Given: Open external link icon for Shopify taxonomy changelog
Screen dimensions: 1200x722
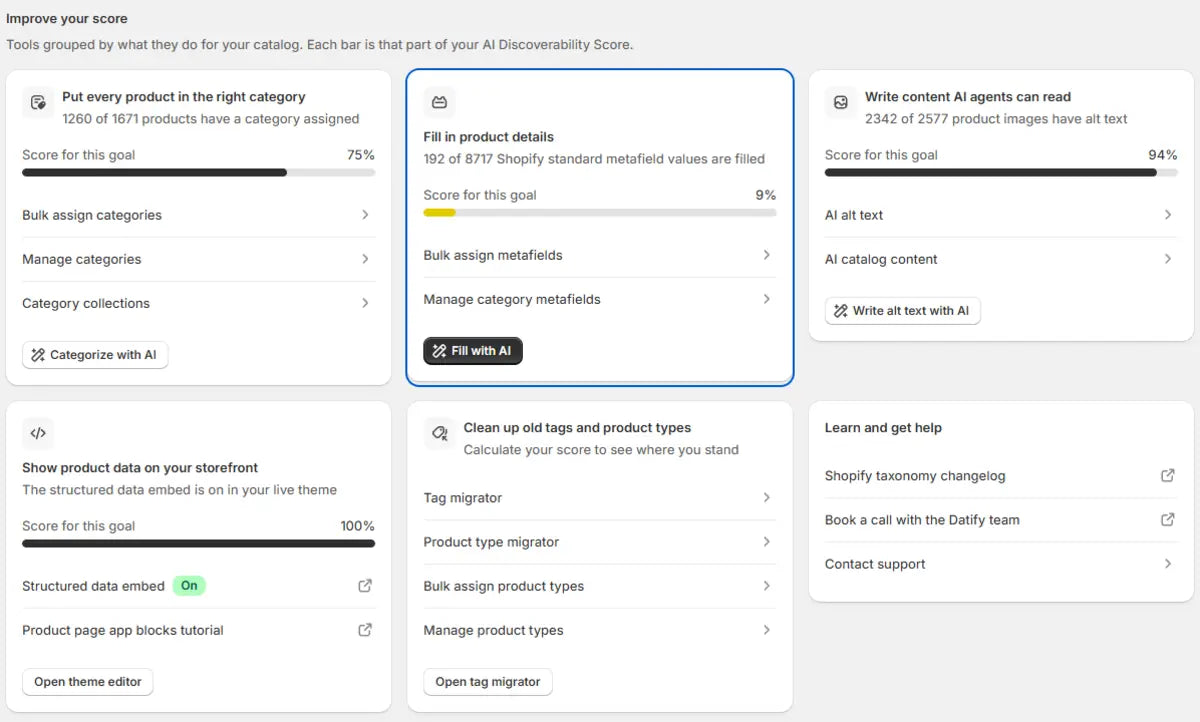Looking at the screenshot, I should (1167, 476).
